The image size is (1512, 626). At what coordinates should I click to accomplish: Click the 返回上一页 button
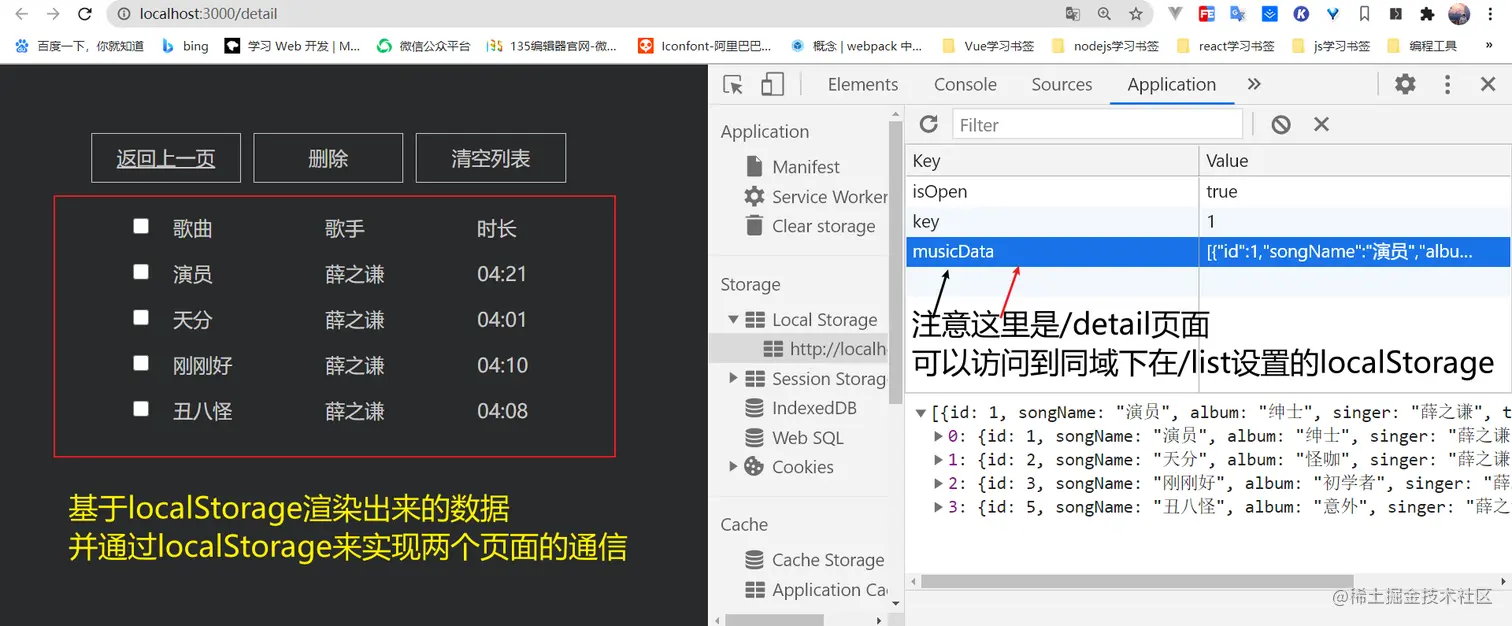coord(166,158)
